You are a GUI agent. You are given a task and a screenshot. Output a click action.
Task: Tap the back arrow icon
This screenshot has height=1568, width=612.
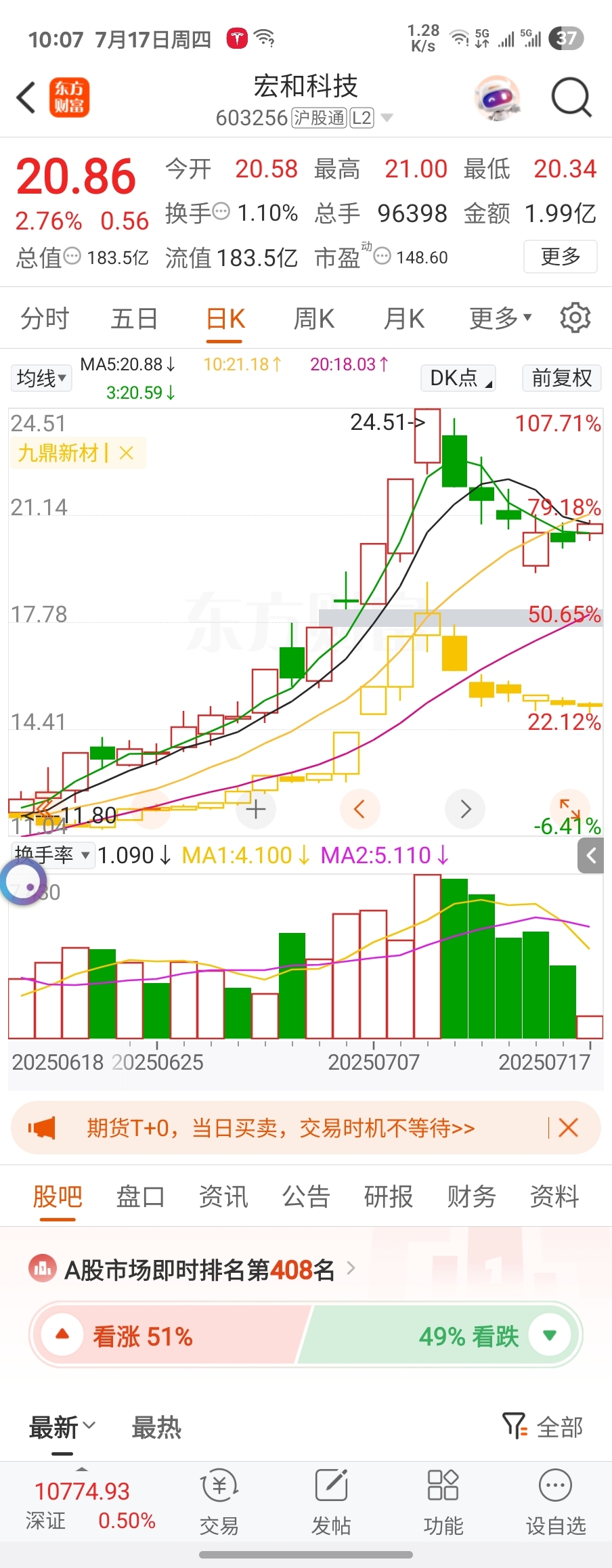(x=26, y=98)
